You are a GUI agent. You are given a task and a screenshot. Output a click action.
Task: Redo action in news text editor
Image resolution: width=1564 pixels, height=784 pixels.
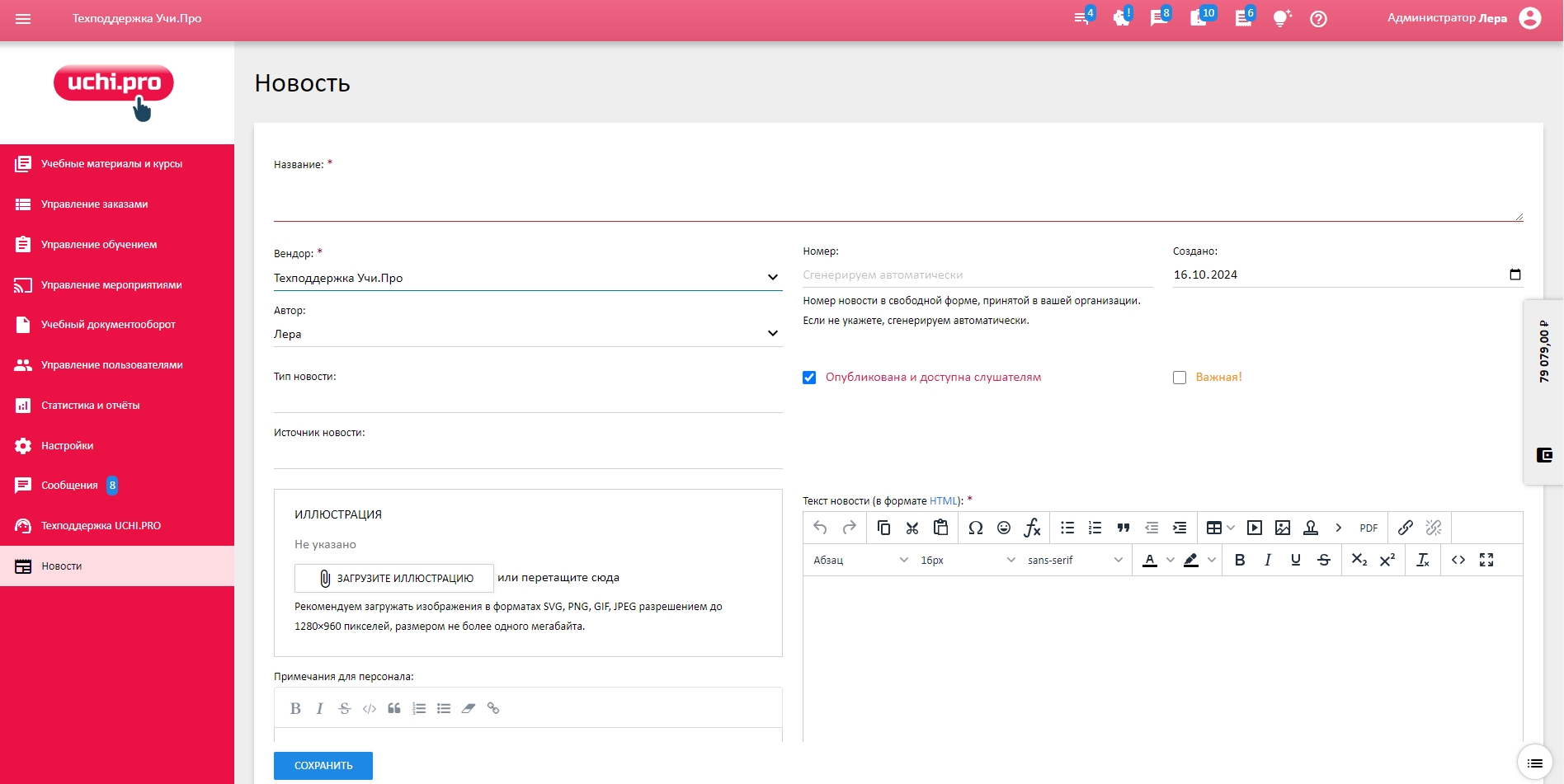click(x=849, y=528)
